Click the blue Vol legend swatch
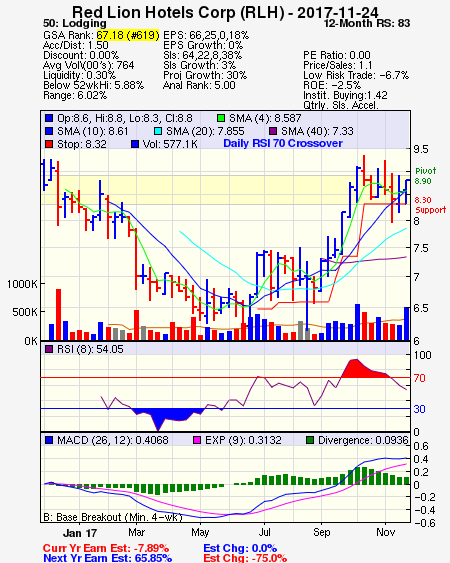Viewport: 450px width, 563px height. pyautogui.click(x=135, y=144)
